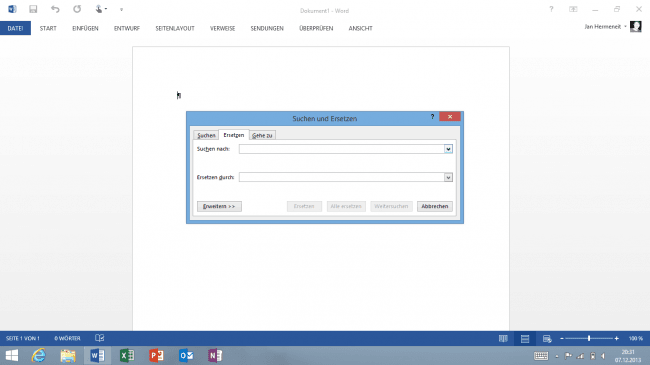Switch to the EINFÜGEN ribbon tab

point(85,28)
